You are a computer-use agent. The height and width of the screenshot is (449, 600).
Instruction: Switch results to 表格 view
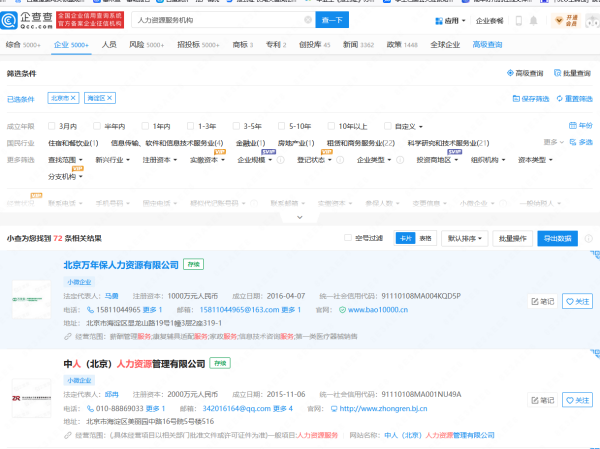[x=426, y=238]
